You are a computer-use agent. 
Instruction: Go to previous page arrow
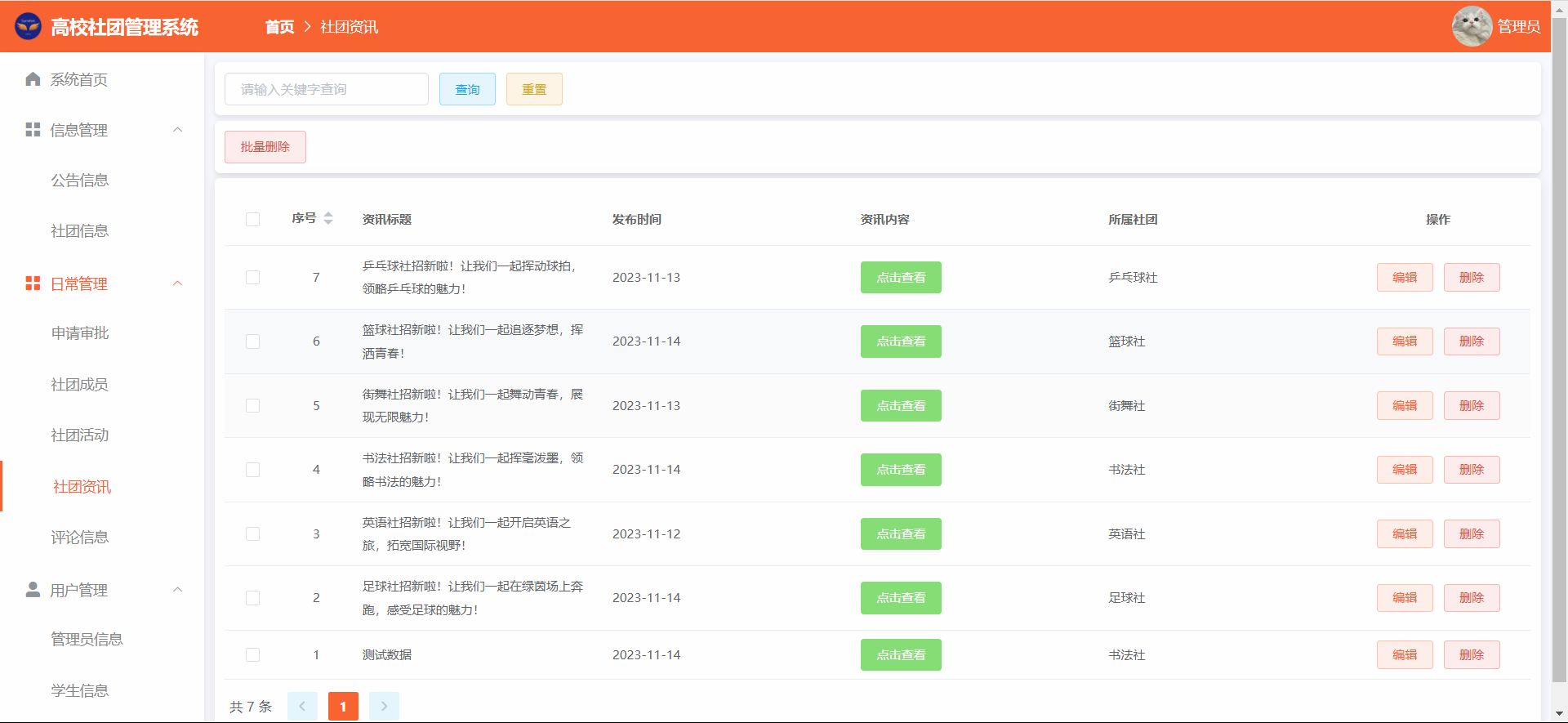coord(302,707)
